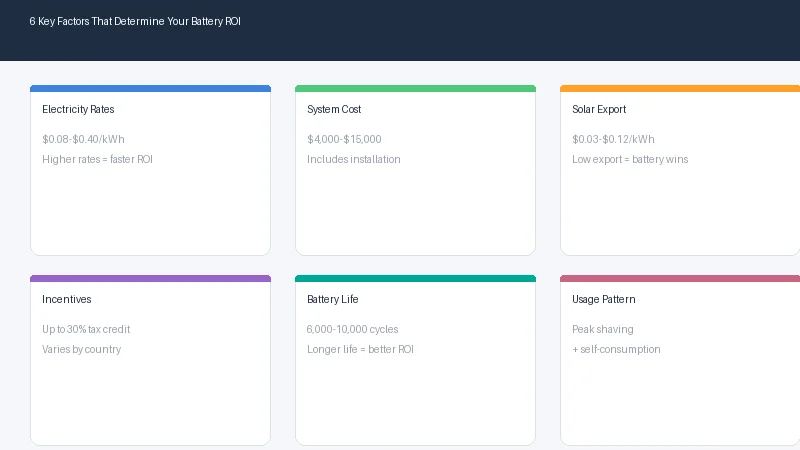Image resolution: width=800 pixels, height=450 pixels.
Task: Open the Solar Export card
Action: point(680,170)
